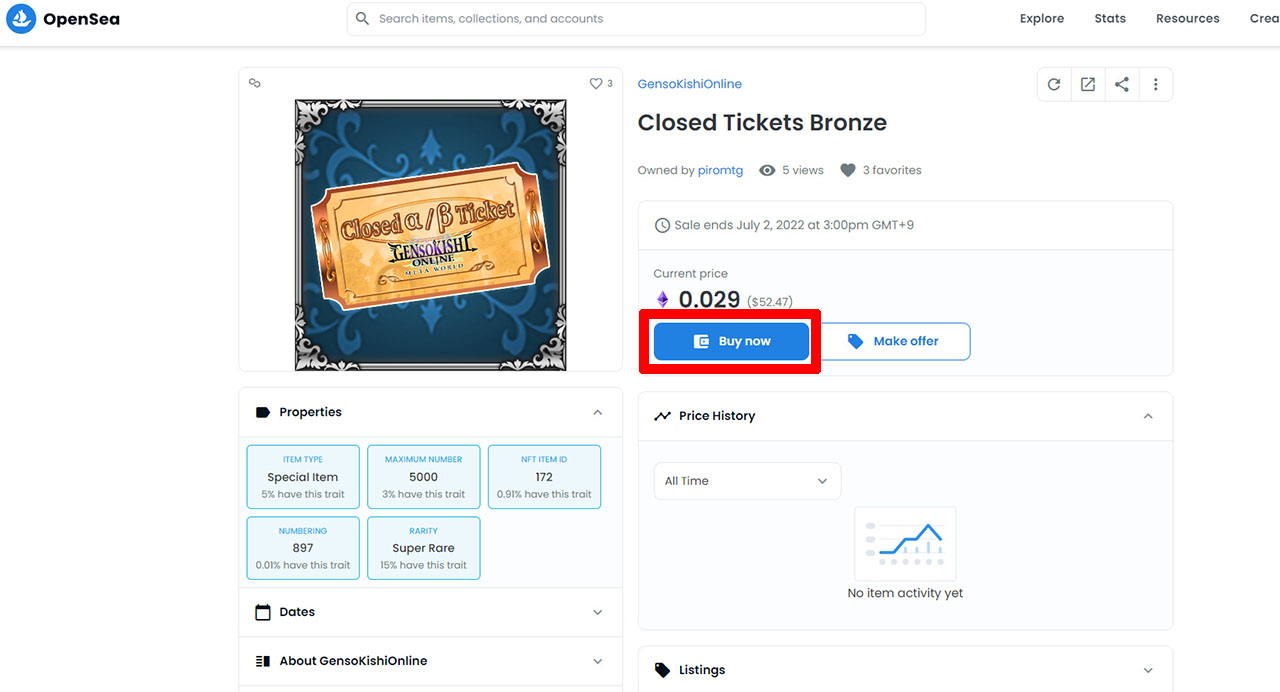Collapse the Price History section
Viewport: 1280px width, 692px height.
1148,416
